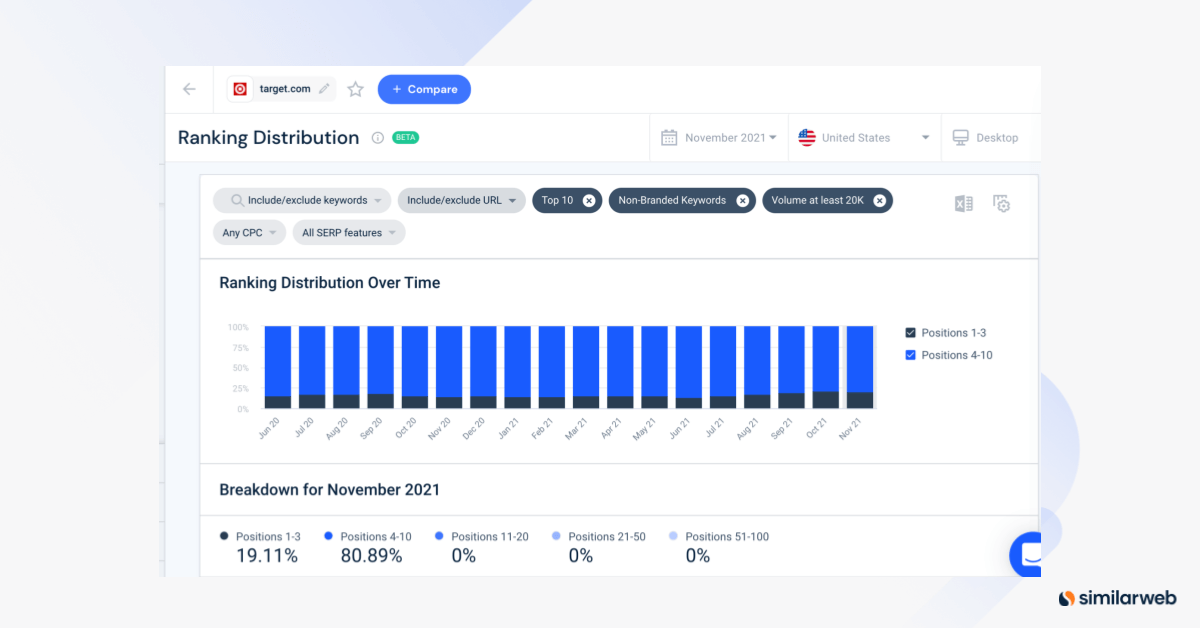Expand the Any CPC filter
1200x628 pixels.
(x=248, y=233)
